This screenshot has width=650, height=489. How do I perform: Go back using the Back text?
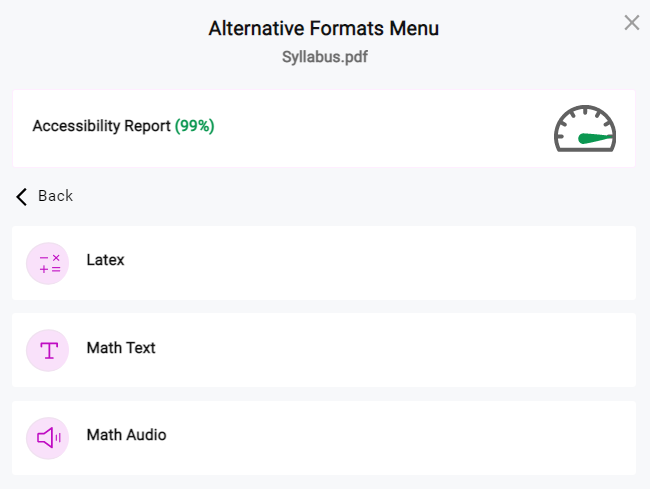point(56,196)
